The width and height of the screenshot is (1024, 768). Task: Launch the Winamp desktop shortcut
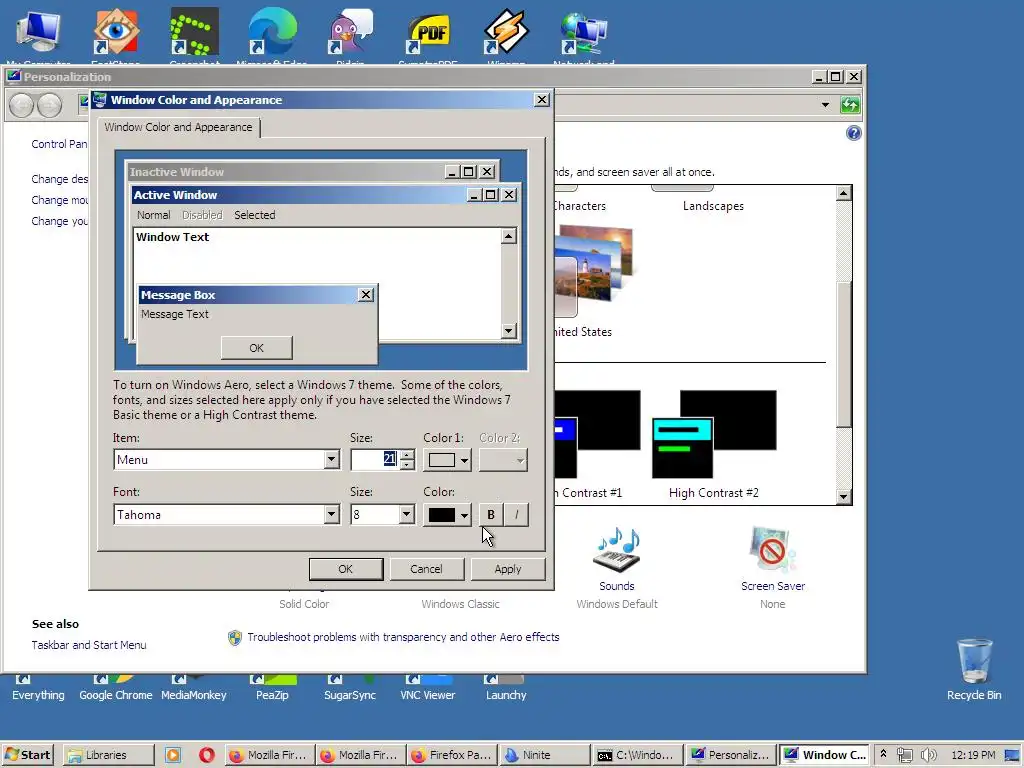(506, 31)
